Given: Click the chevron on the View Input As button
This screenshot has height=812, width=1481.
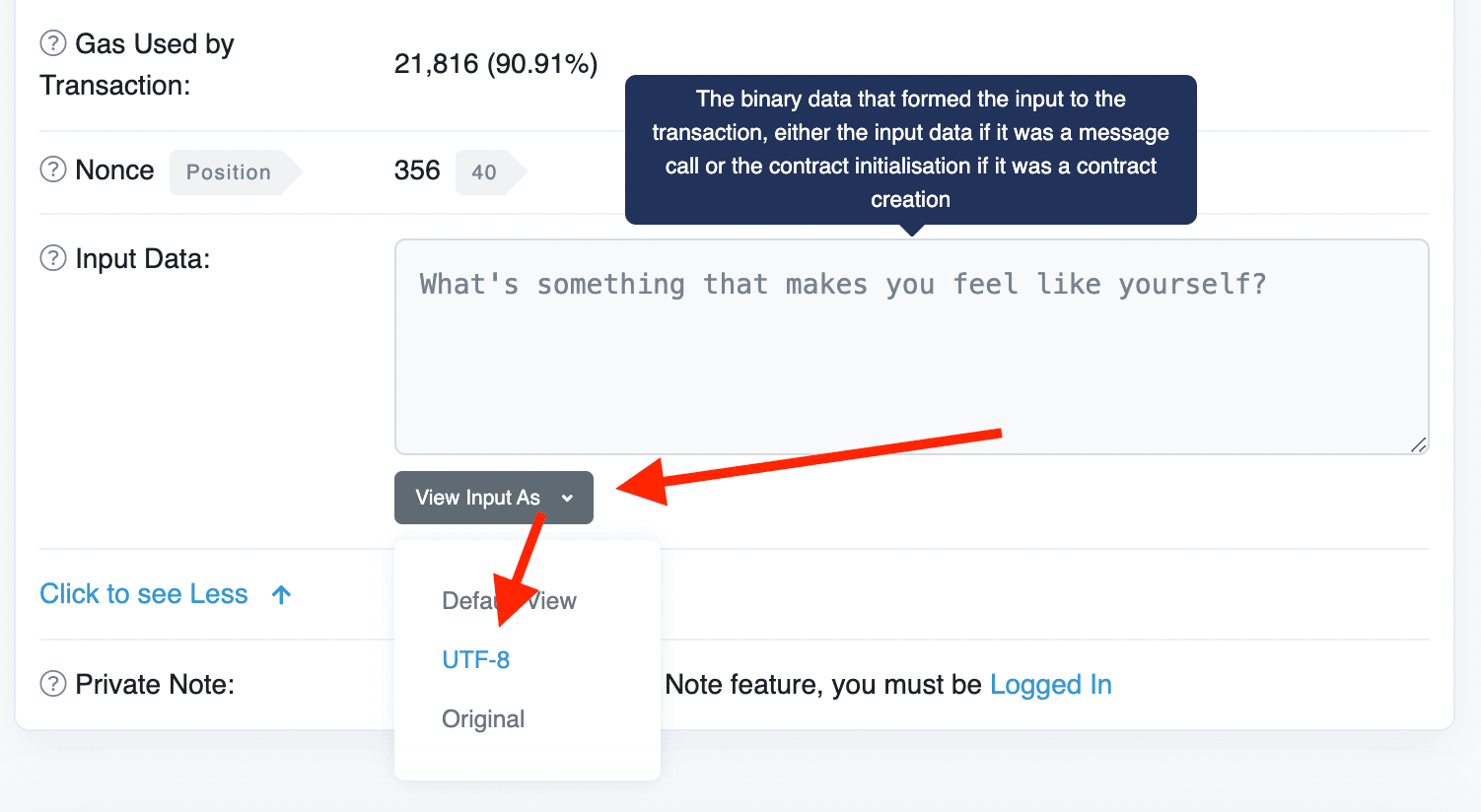Looking at the screenshot, I should tap(567, 499).
